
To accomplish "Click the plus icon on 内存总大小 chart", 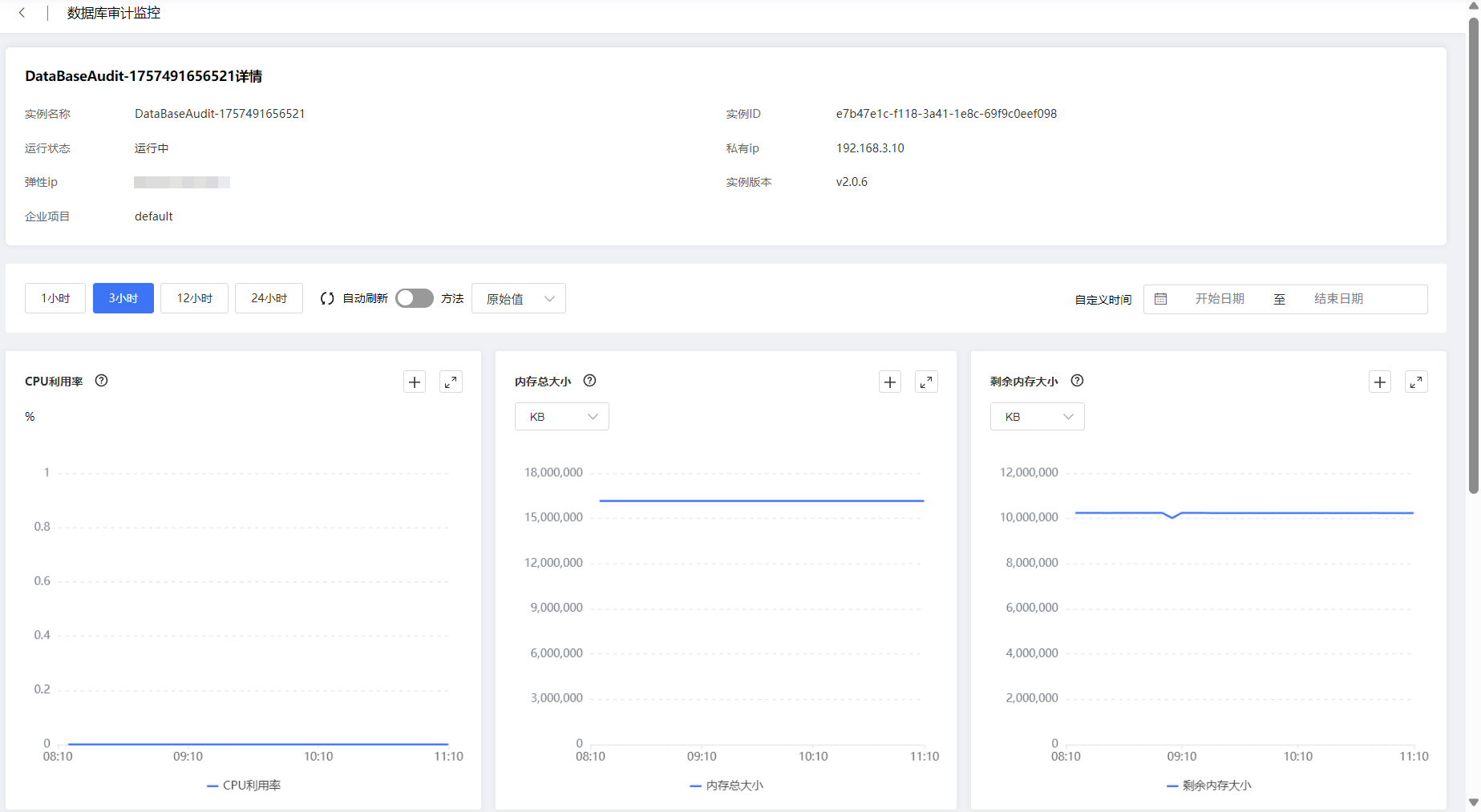I will 890,382.
